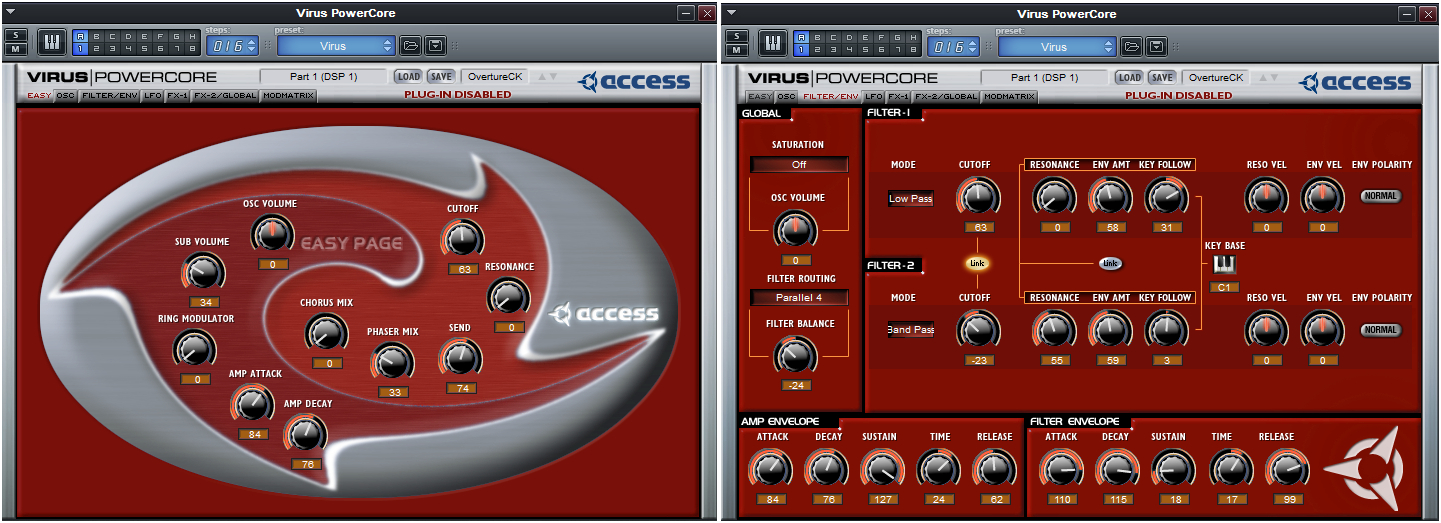This screenshot has width=1441, height=523.
Task: Click steps 016 stepper in right window
Action: 954,46
